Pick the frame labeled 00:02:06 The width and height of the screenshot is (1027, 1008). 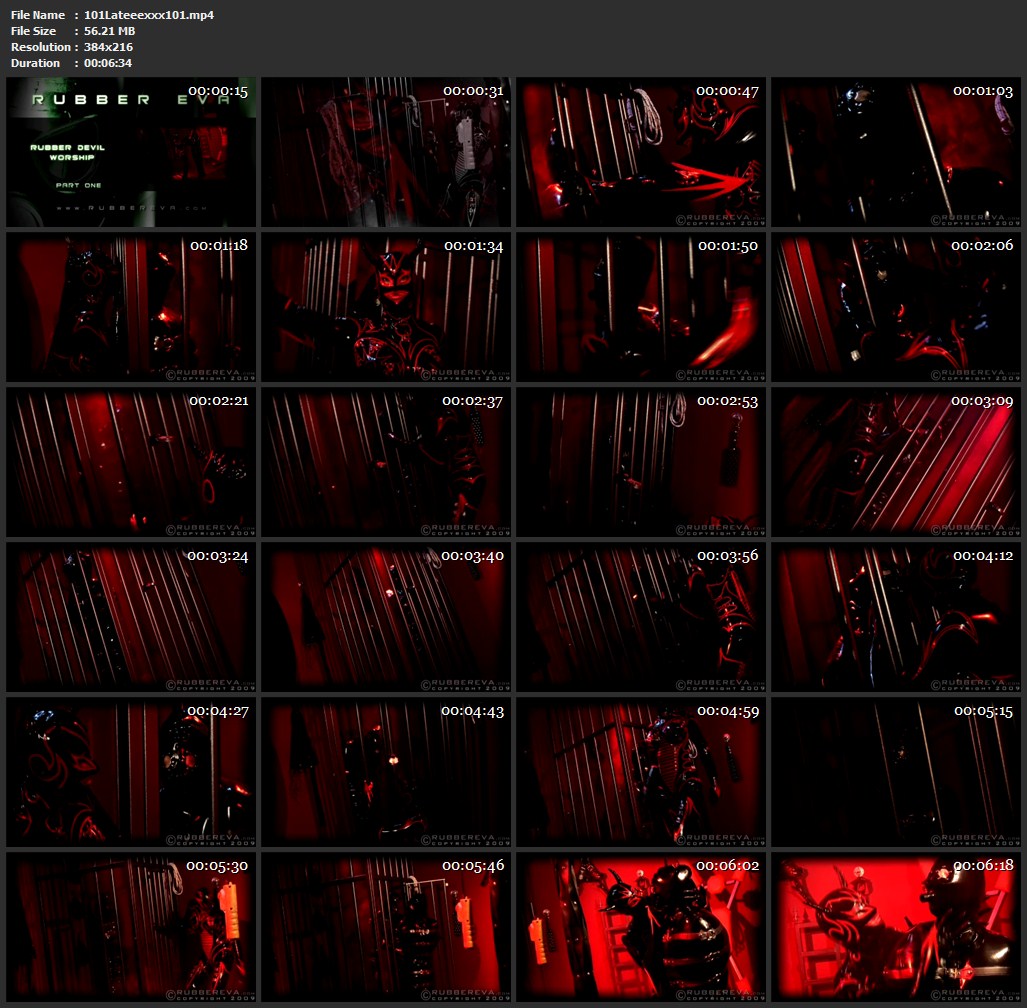895,307
